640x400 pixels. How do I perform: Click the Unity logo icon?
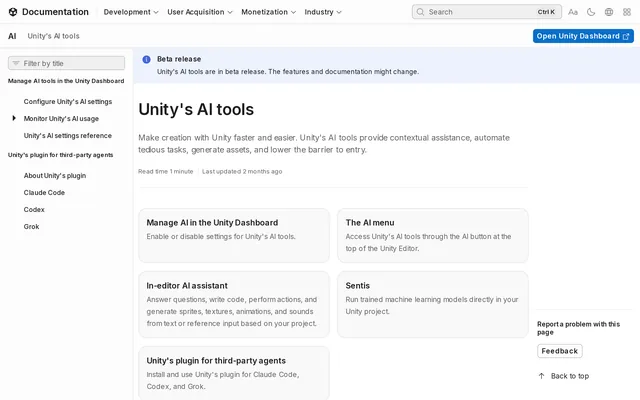point(13,12)
